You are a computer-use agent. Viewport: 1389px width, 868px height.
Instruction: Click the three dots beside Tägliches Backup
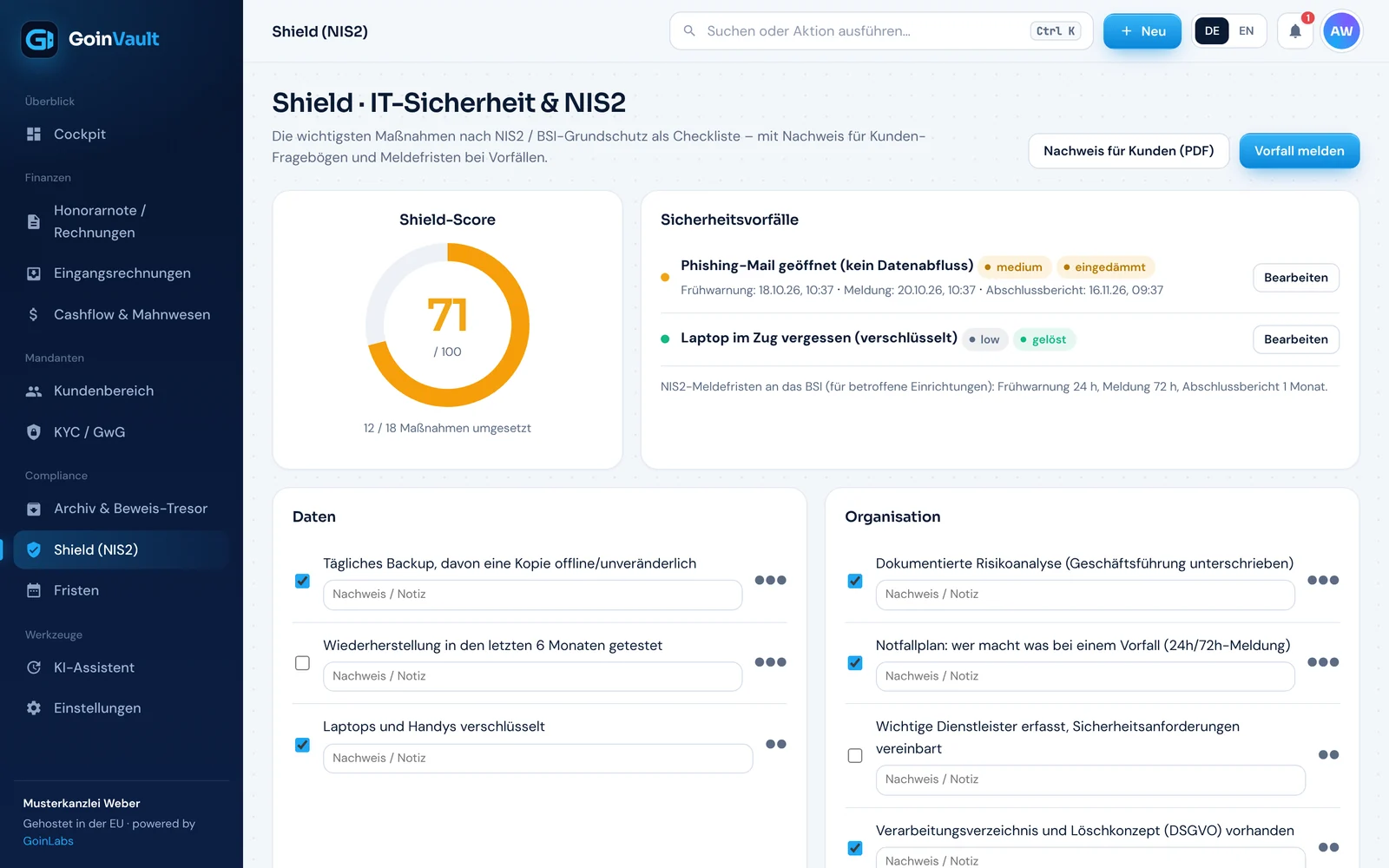click(771, 580)
